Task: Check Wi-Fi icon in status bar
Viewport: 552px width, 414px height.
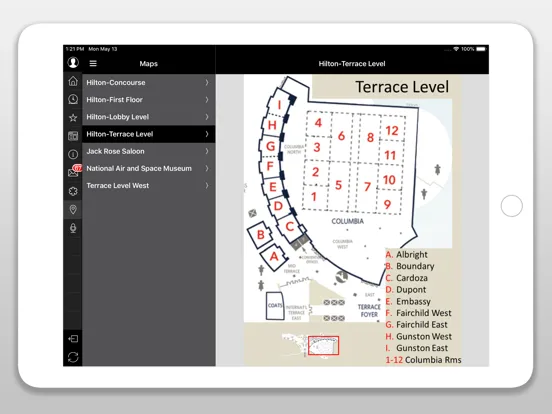Action: click(x=456, y=49)
